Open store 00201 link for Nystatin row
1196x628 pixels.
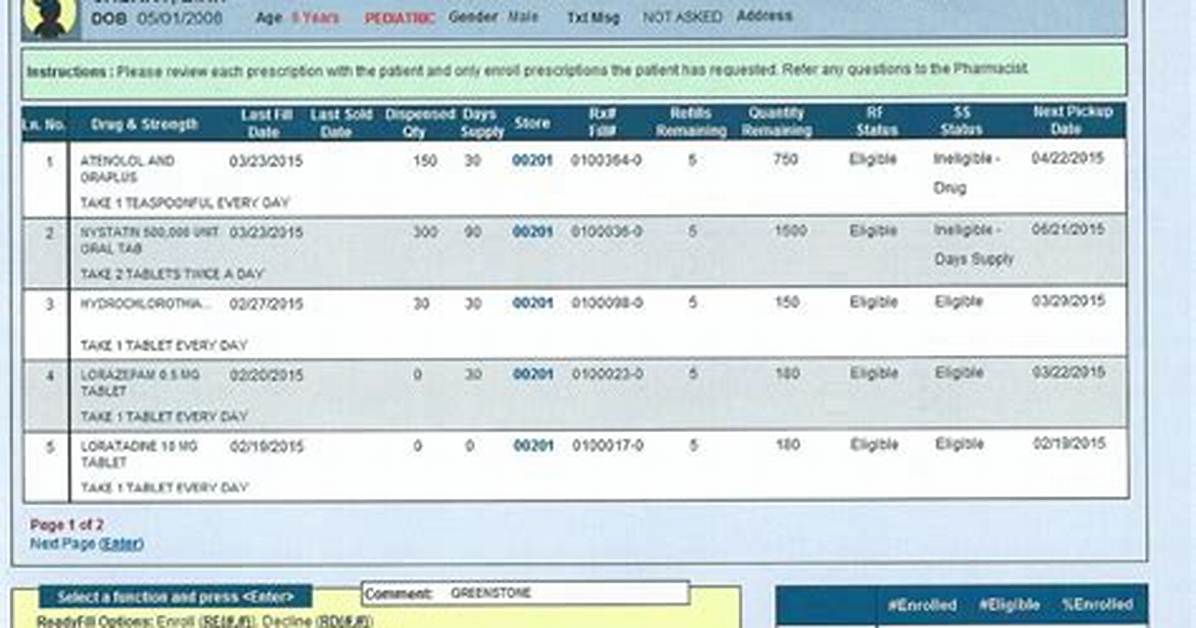[532, 232]
